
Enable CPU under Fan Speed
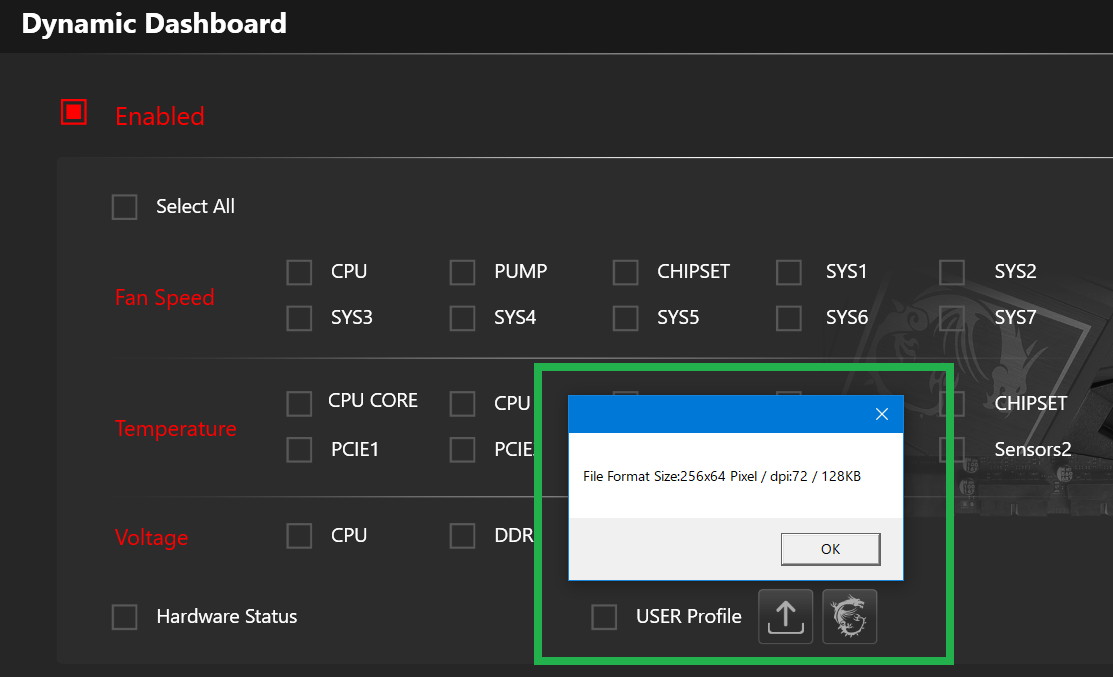(x=299, y=272)
